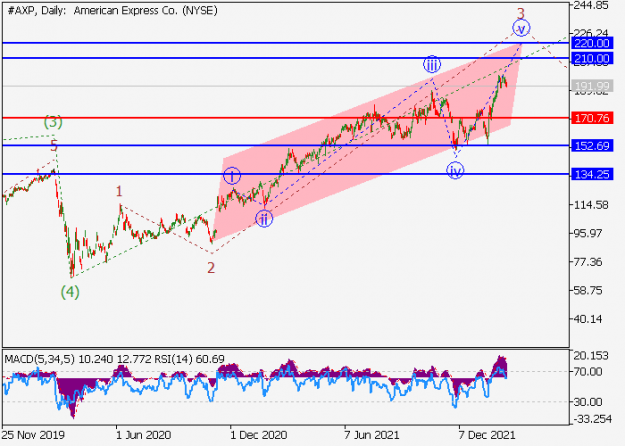Click the 7 Jun 2021 date label
This screenshot has height=446, width=625.
coord(372,435)
